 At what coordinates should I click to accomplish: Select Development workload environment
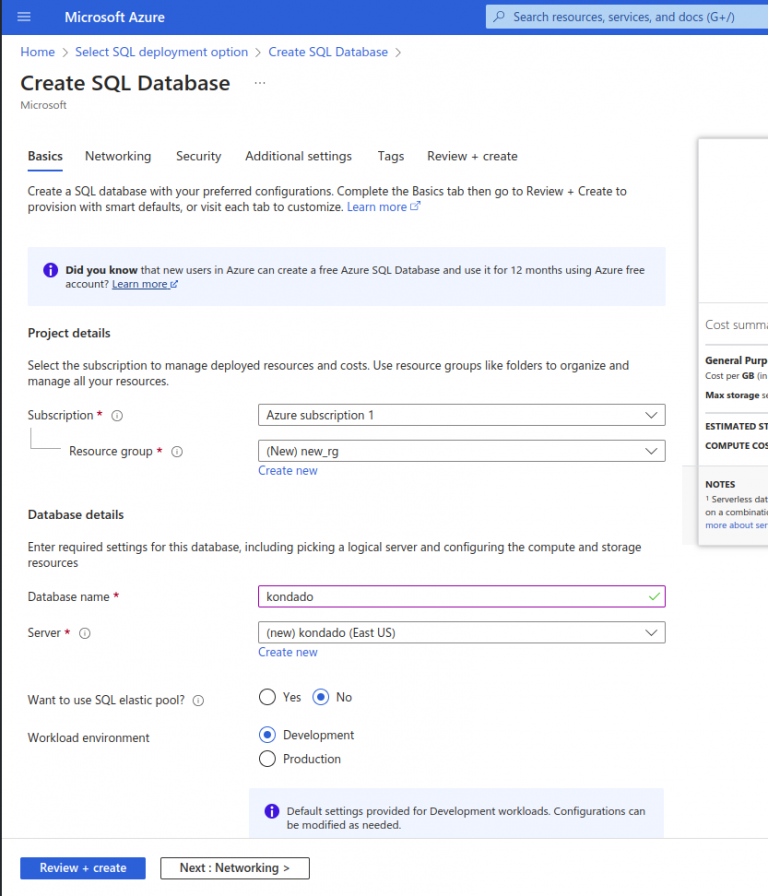click(267, 735)
